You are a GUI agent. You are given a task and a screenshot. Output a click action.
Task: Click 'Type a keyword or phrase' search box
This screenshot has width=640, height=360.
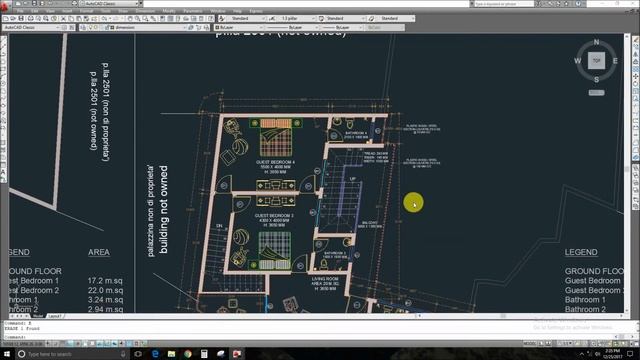coord(504,4)
